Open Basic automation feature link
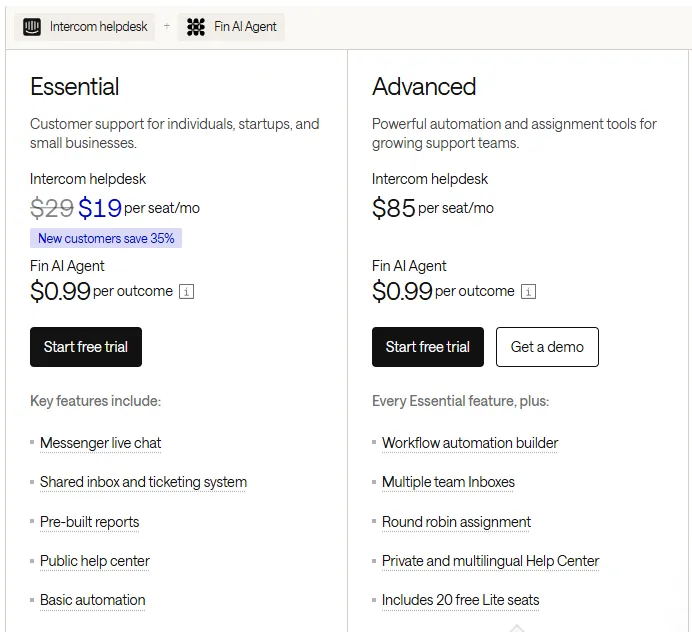This screenshot has width=692, height=632. pyautogui.click(x=93, y=600)
